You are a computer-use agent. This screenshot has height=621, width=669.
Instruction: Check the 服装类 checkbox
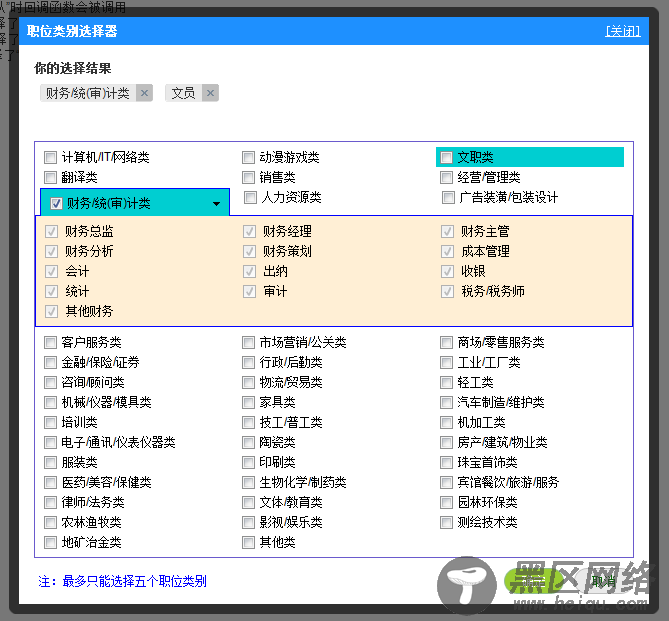50,463
